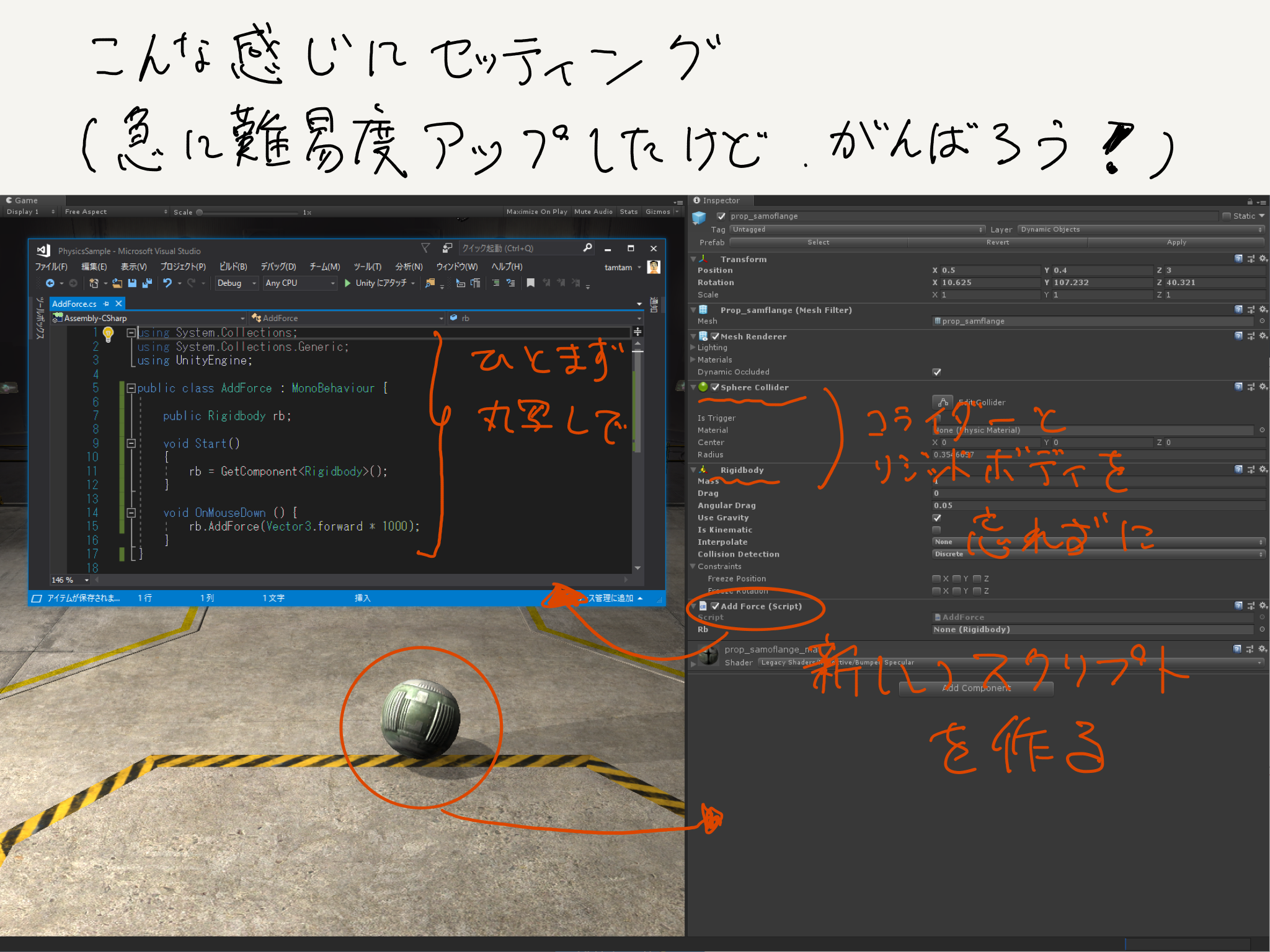This screenshot has height=952, width=1270.
Task: Open the Assembly-CSharp project dropdown
Action: pyautogui.click(x=149, y=318)
